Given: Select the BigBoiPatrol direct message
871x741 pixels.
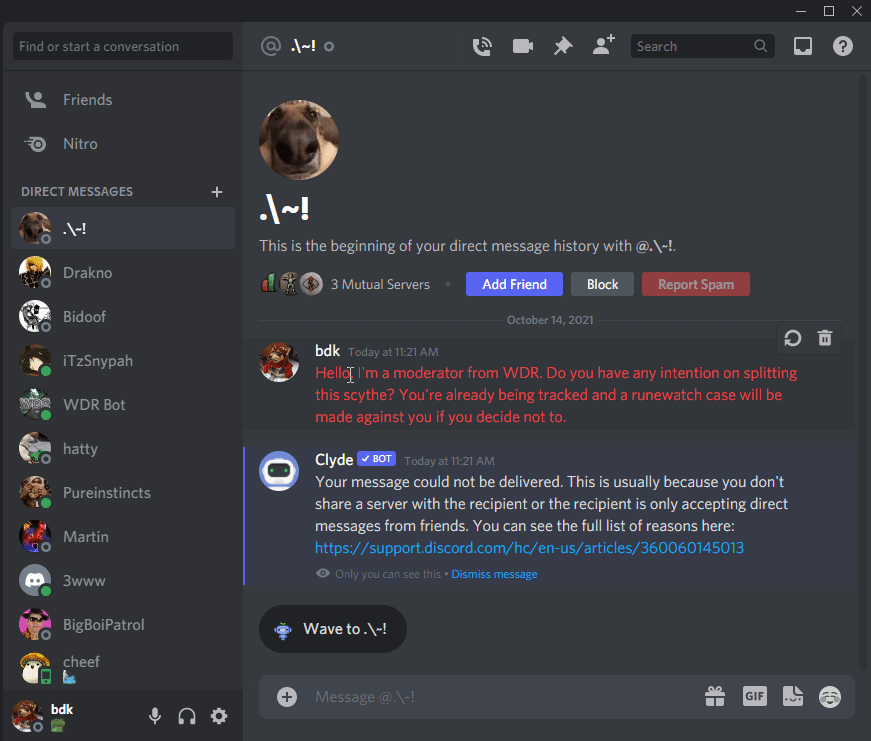Looking at the screenshot, I should [123, 624].
